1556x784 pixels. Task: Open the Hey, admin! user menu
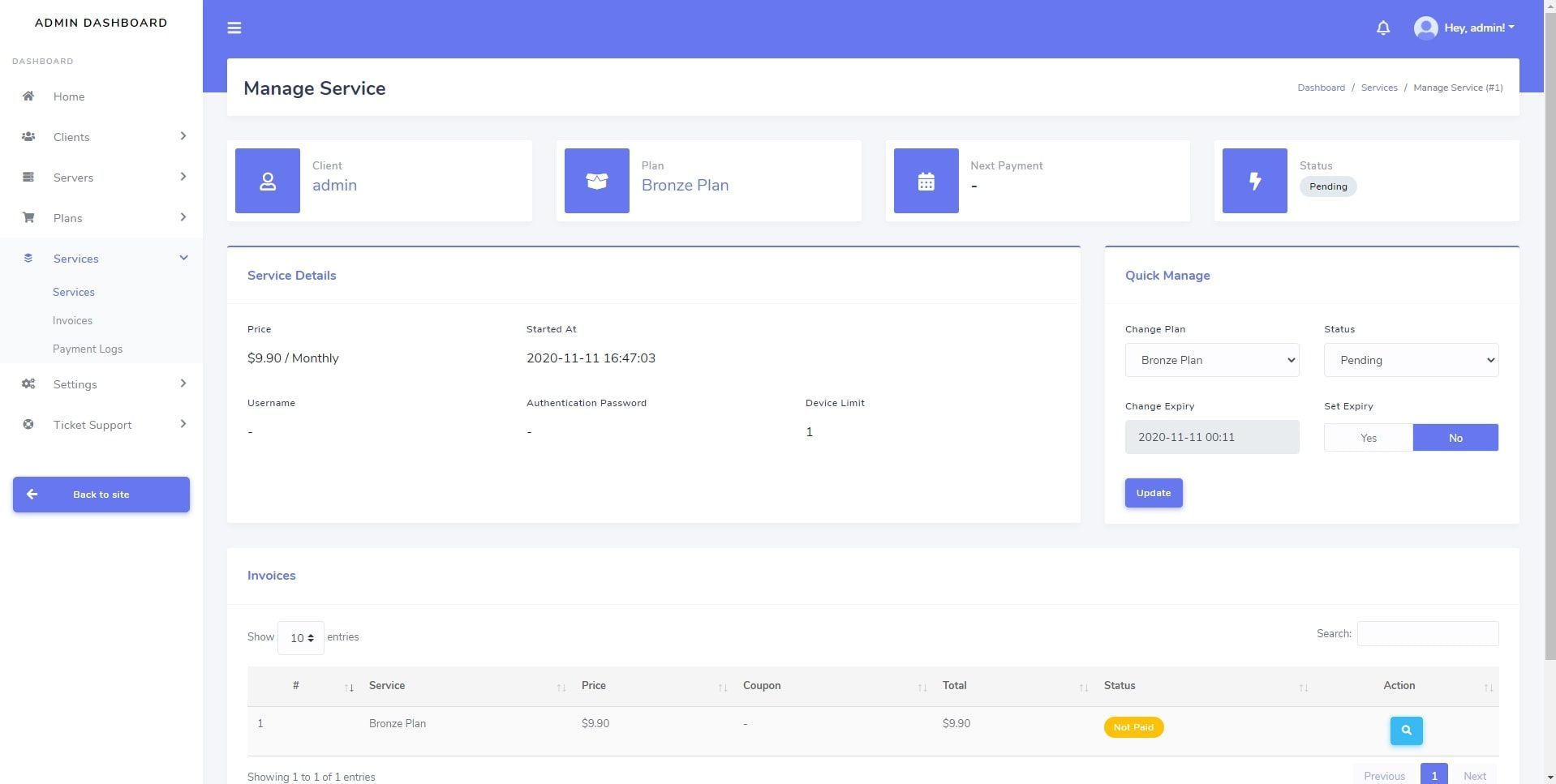[1479, 28]
